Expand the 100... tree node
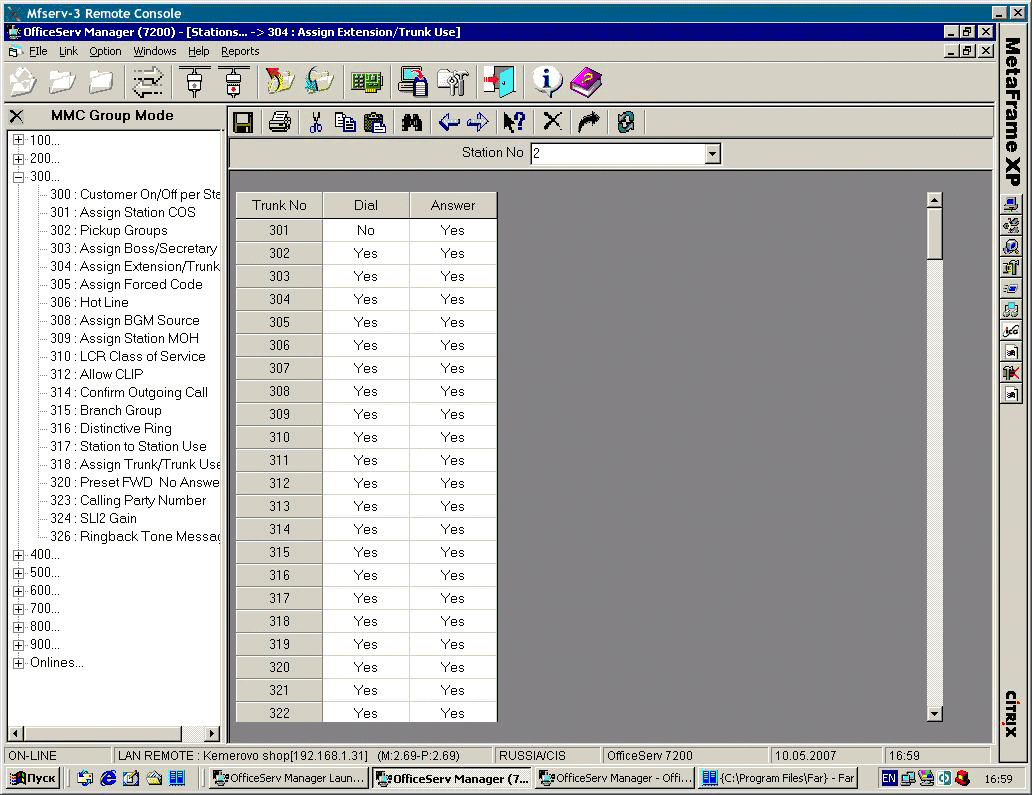The height and width of the screenshot is (795, 1032). coord(18,140)
